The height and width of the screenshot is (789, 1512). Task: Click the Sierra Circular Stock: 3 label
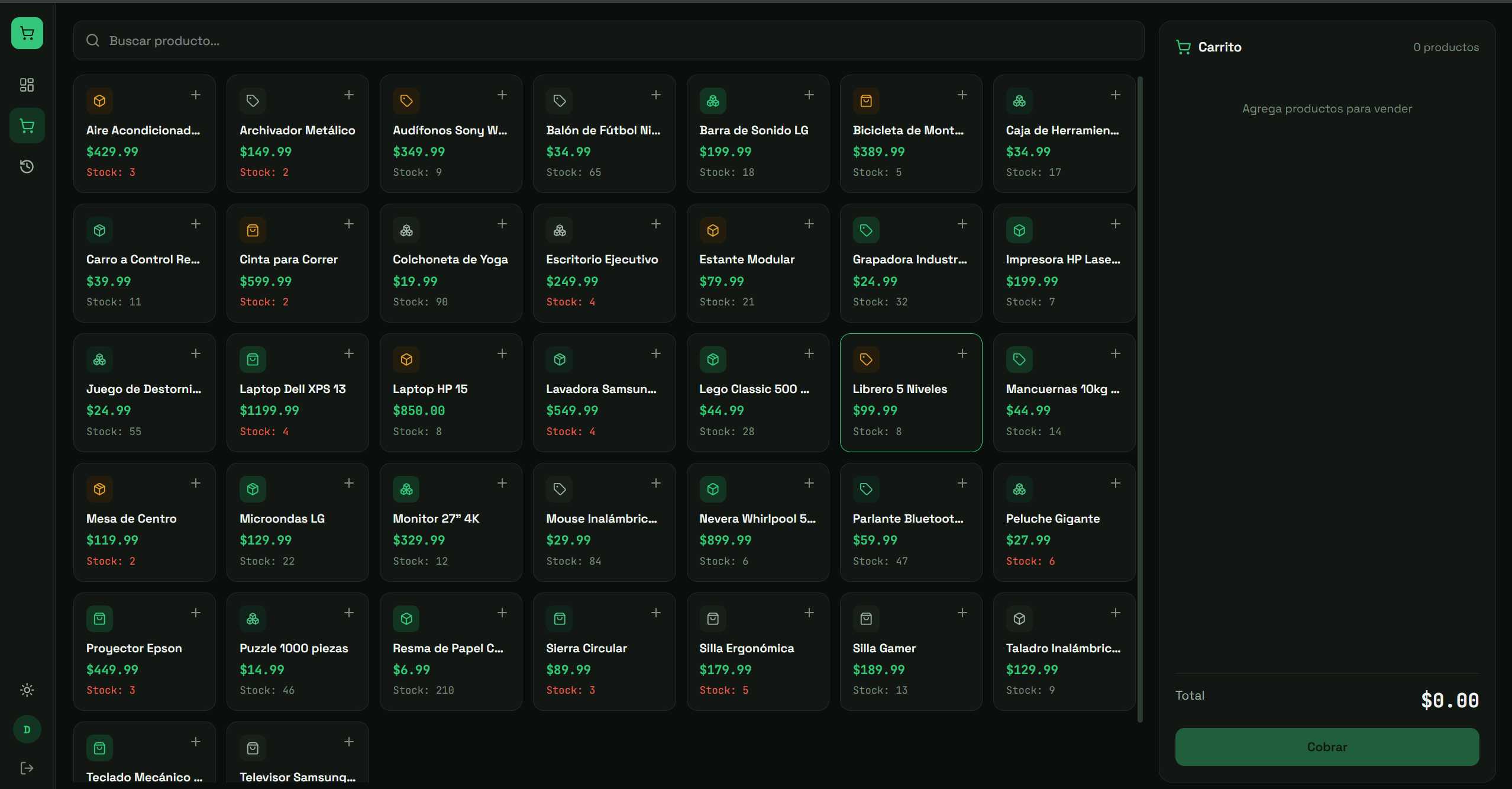tap(571, 690)
